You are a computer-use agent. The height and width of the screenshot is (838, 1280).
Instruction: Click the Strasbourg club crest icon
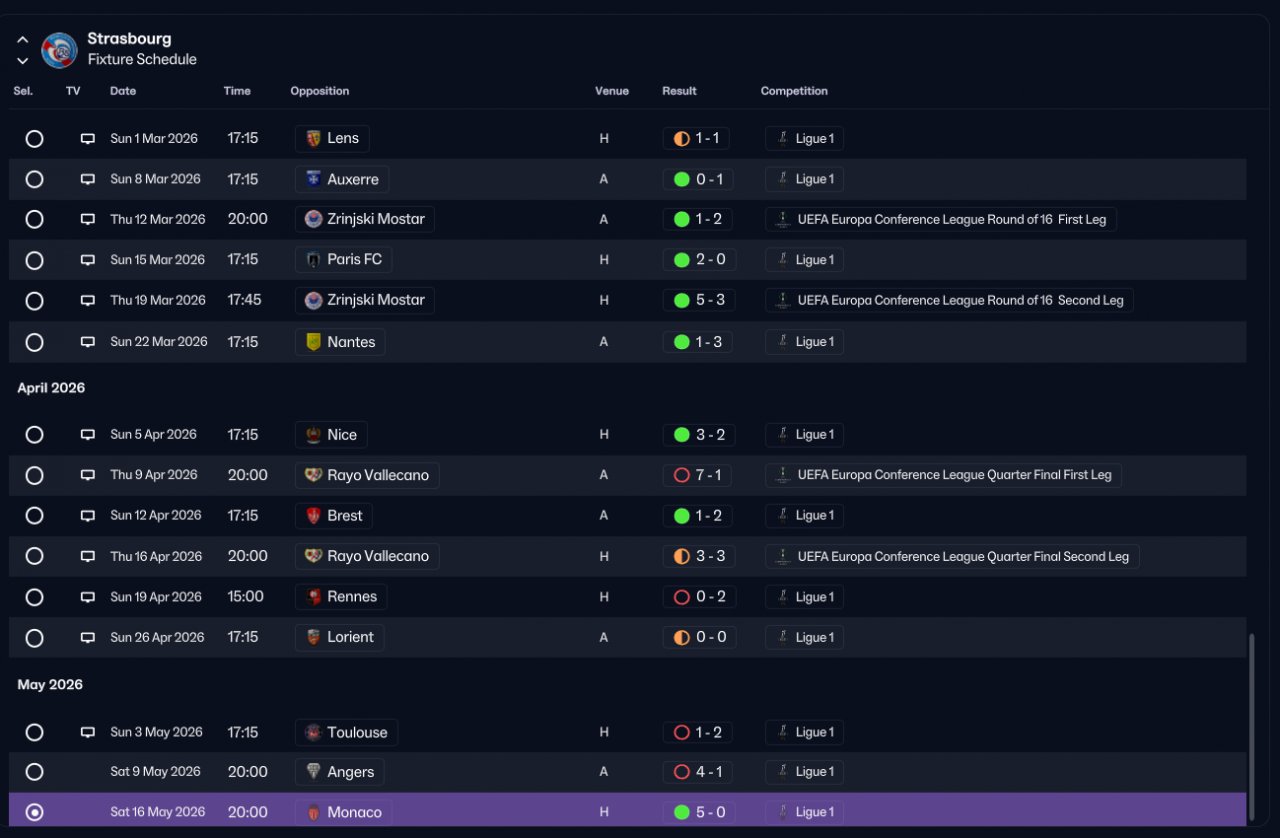point(59,49)
